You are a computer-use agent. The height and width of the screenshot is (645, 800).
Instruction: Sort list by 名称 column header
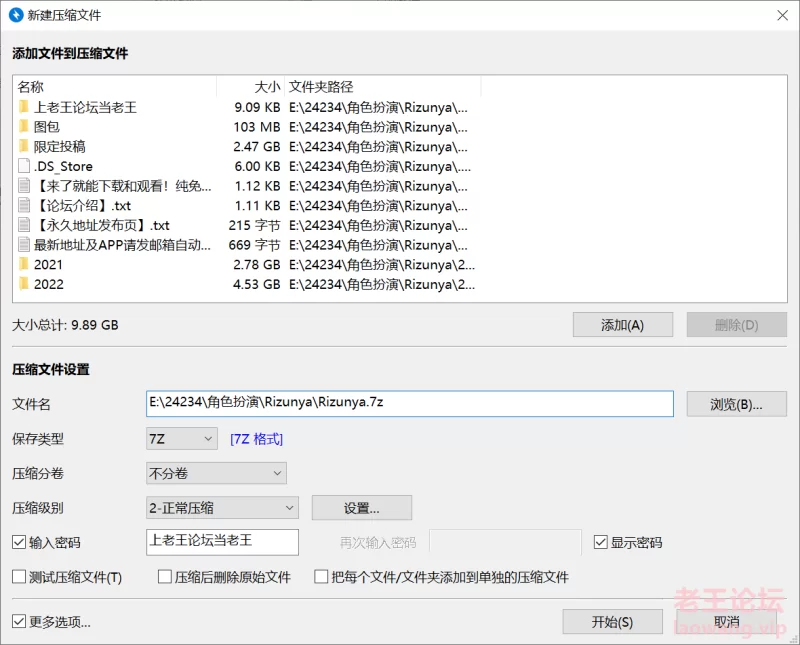(x=115, y=87)
